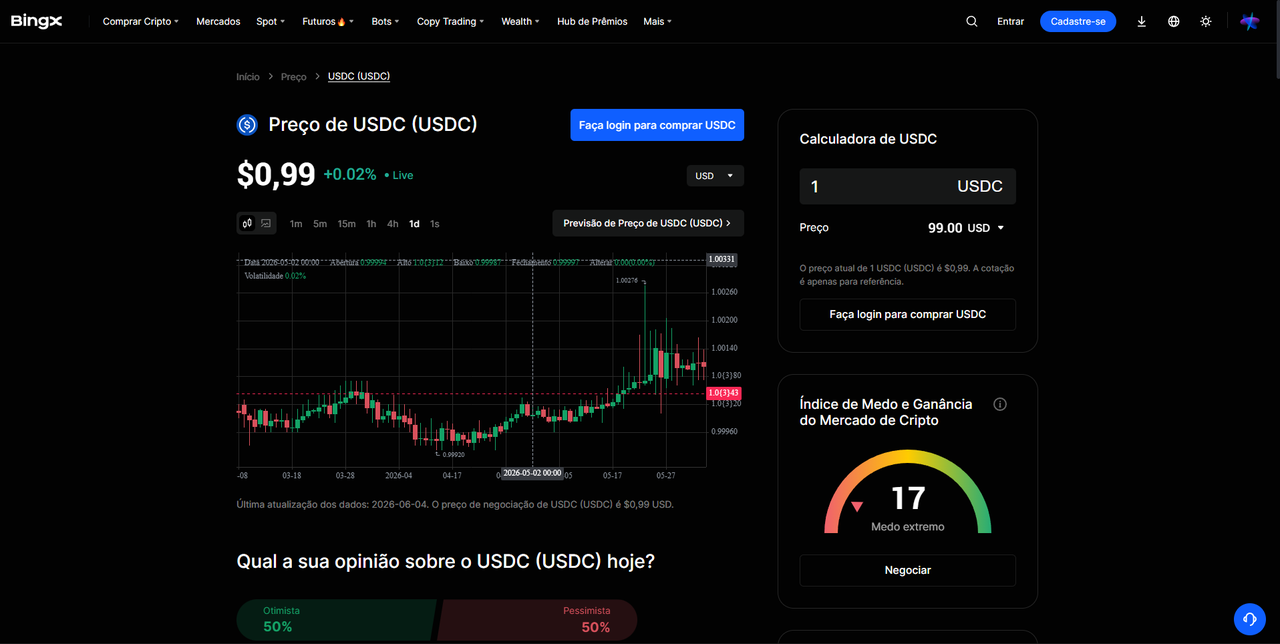Select the 1d chart interval
The width and height of the screenshot is (1280, 644).
tap(414, 224)
